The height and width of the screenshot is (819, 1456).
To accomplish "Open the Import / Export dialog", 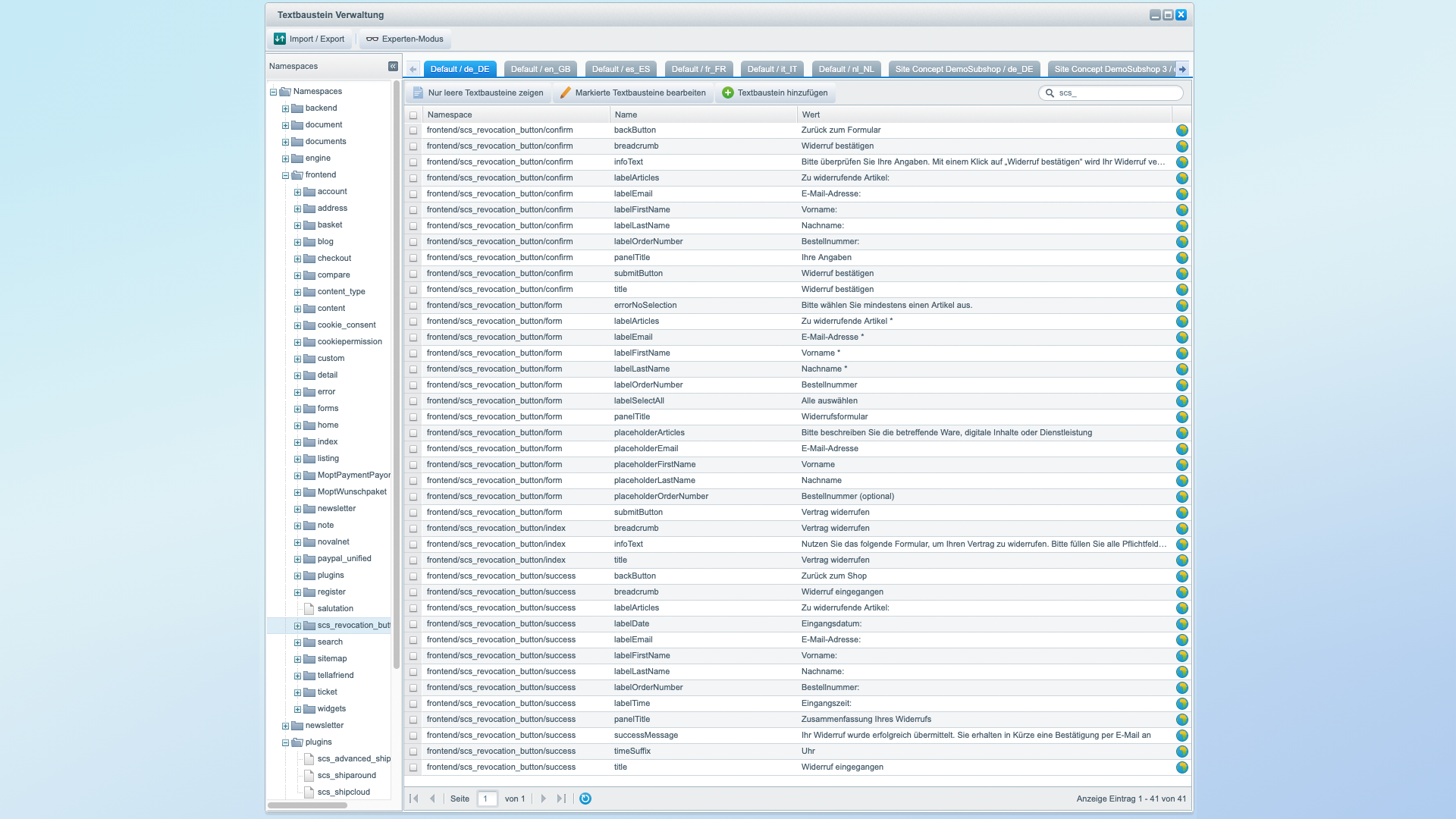I will [x=309, y=39].
